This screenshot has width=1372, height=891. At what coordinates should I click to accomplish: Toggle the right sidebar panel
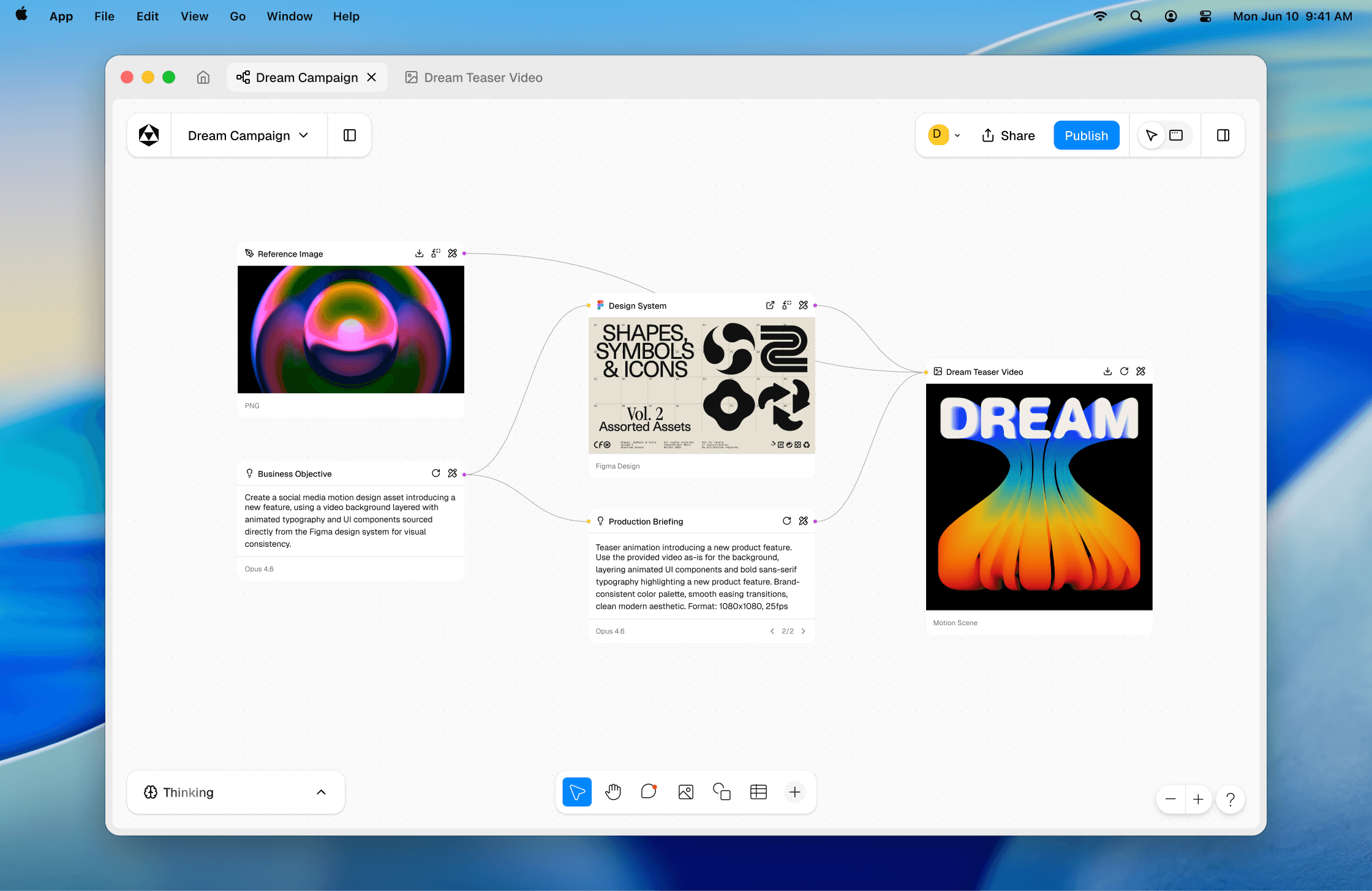[1223, 135]
